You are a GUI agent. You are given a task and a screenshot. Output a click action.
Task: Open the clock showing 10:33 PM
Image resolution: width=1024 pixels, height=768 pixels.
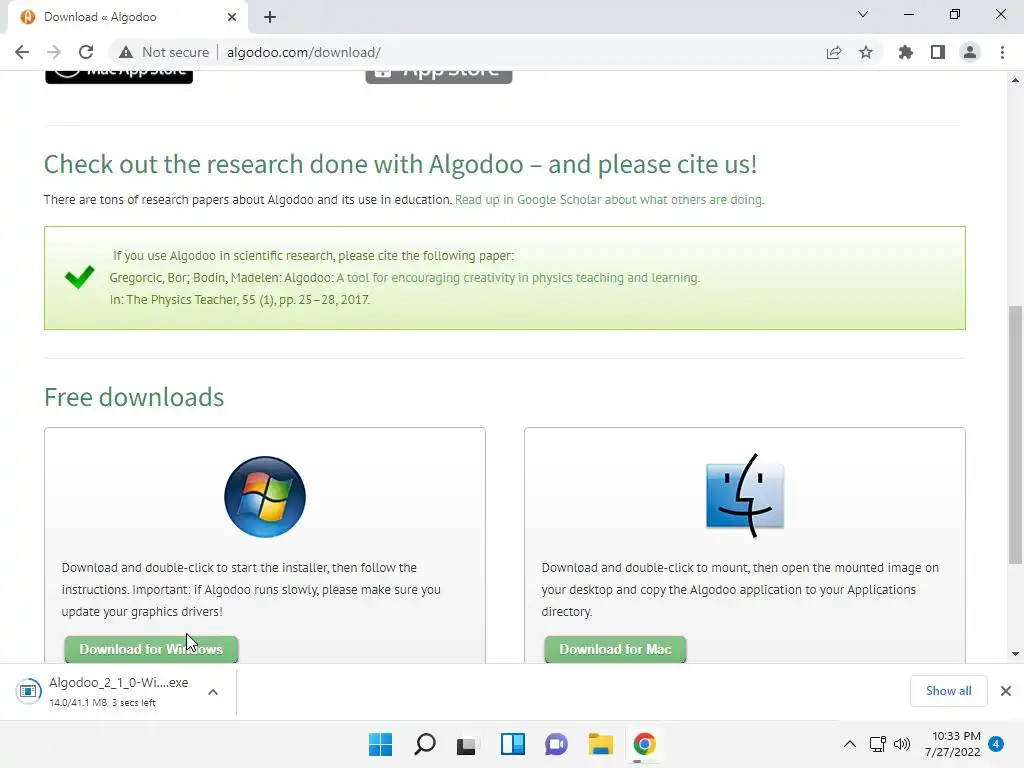[953, 744]
